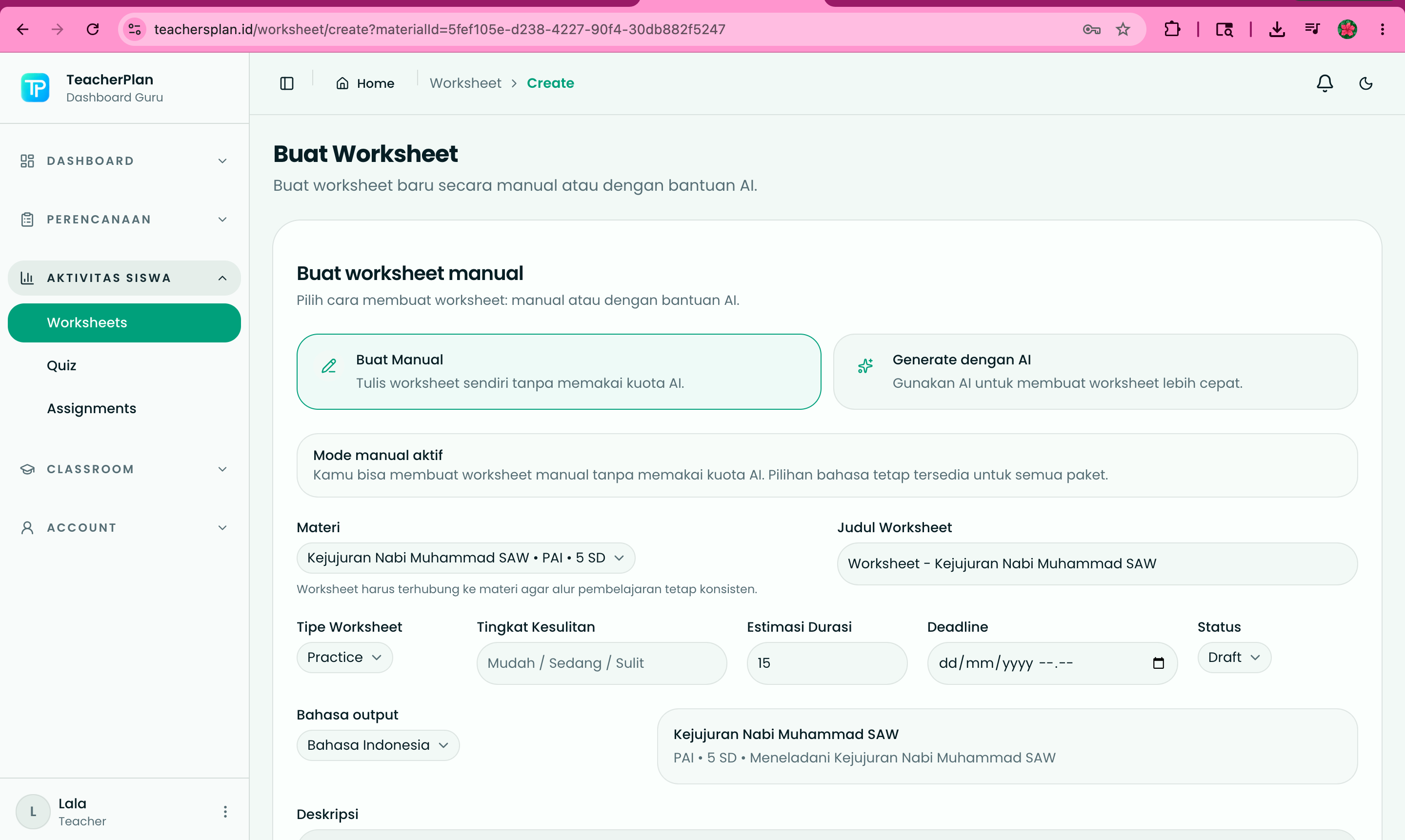Reload the page
Image resolution: width=1405 pixels, height=840 pixels.
coord(93,29)
